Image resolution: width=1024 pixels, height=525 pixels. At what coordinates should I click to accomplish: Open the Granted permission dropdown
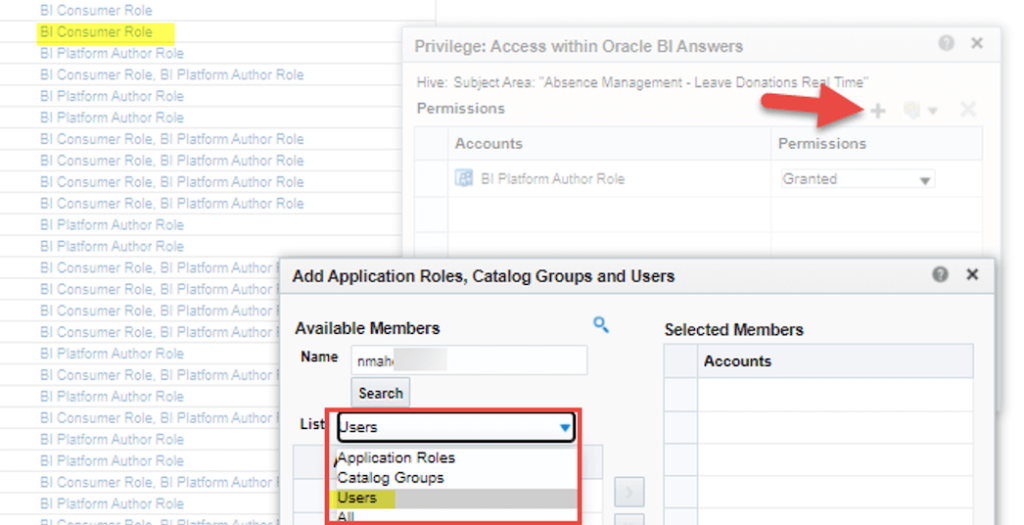[x=857, y=179]
